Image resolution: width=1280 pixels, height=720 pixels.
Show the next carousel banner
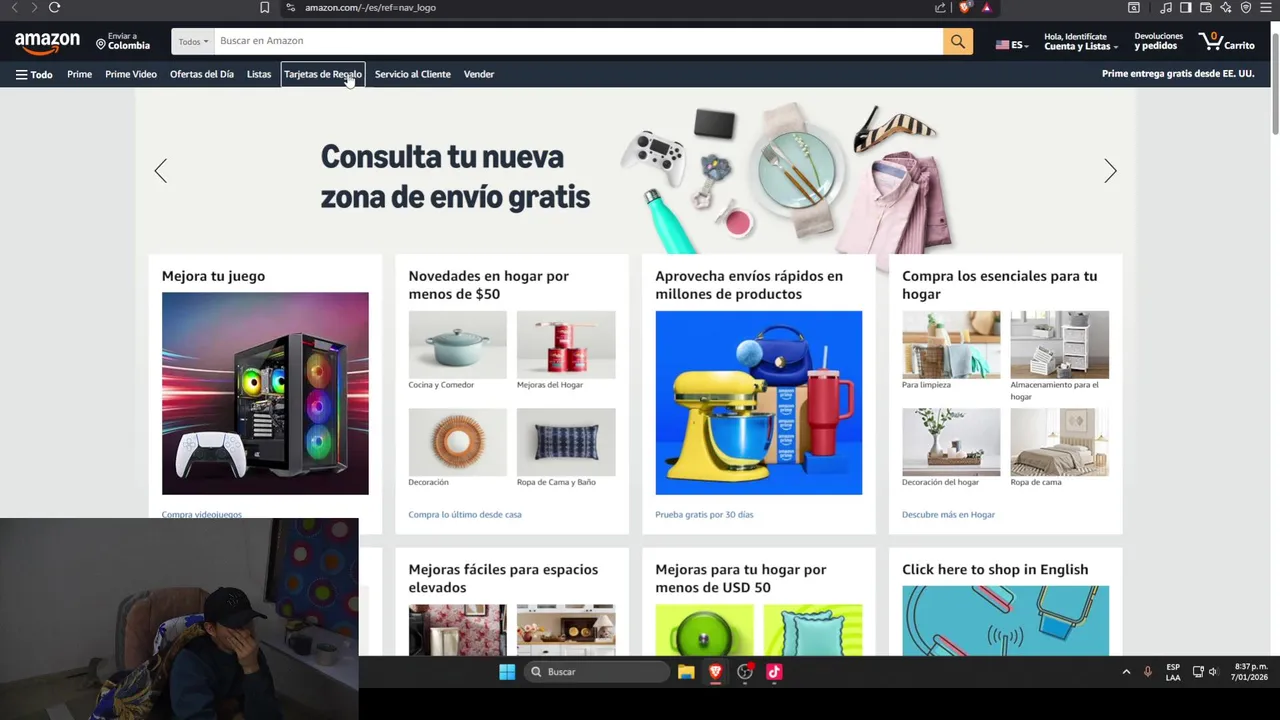1110,171
